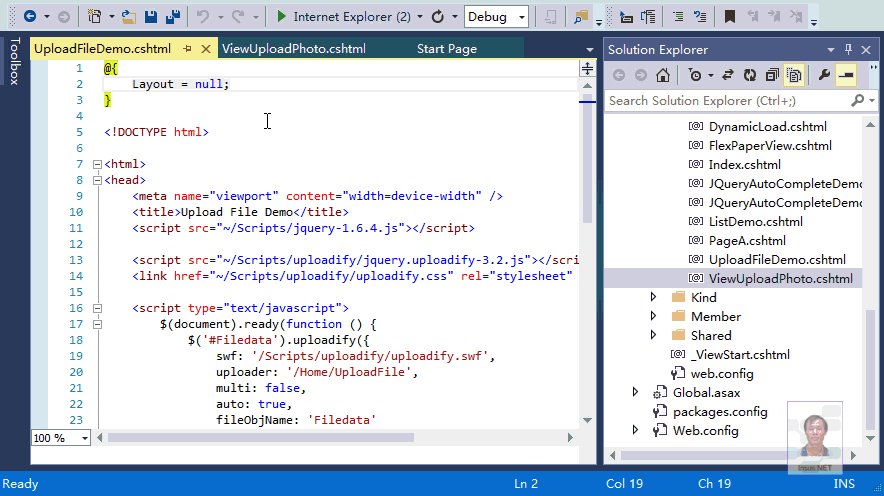Click Sync with Active Document icon
The height and width of the screenshot is (496, 884).
point(728,75)
